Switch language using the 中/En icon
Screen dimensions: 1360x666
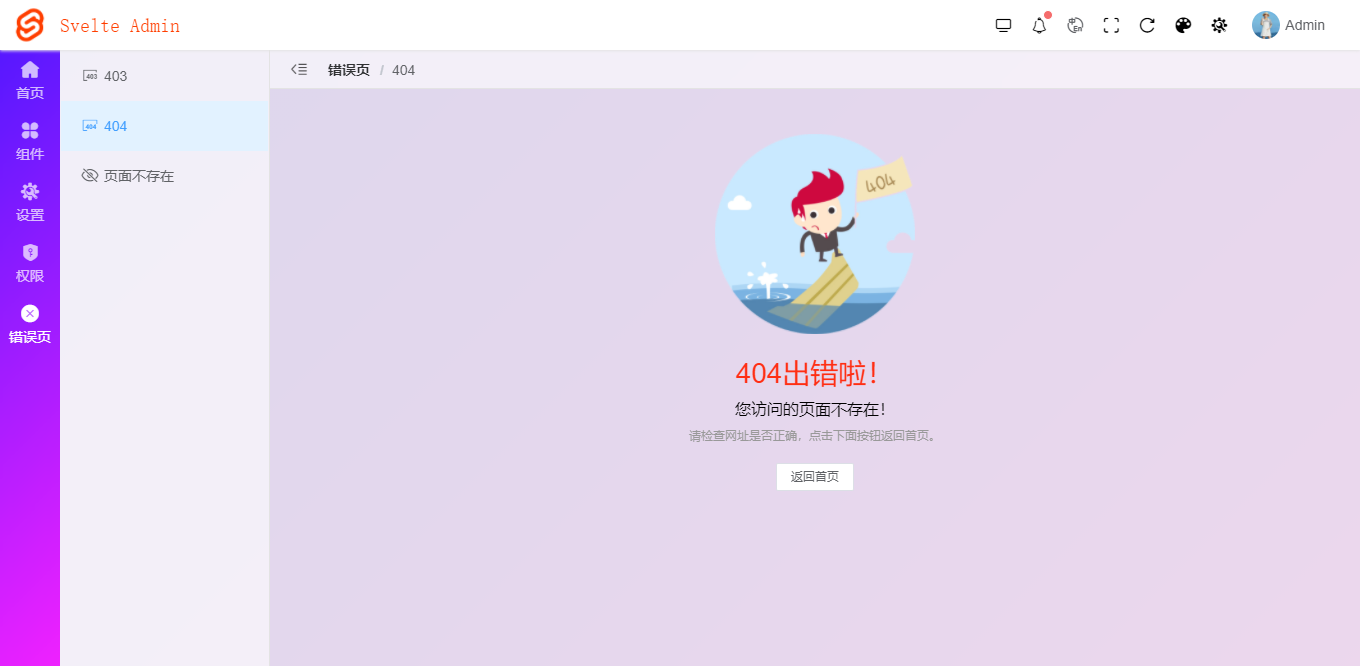pyautogui.click(x=1075, y=25)
